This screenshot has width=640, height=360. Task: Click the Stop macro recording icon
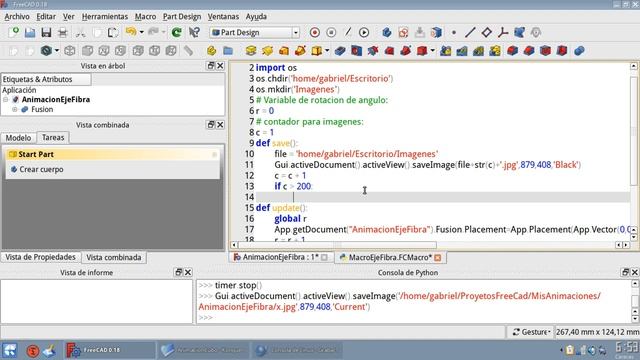[331, 32]
